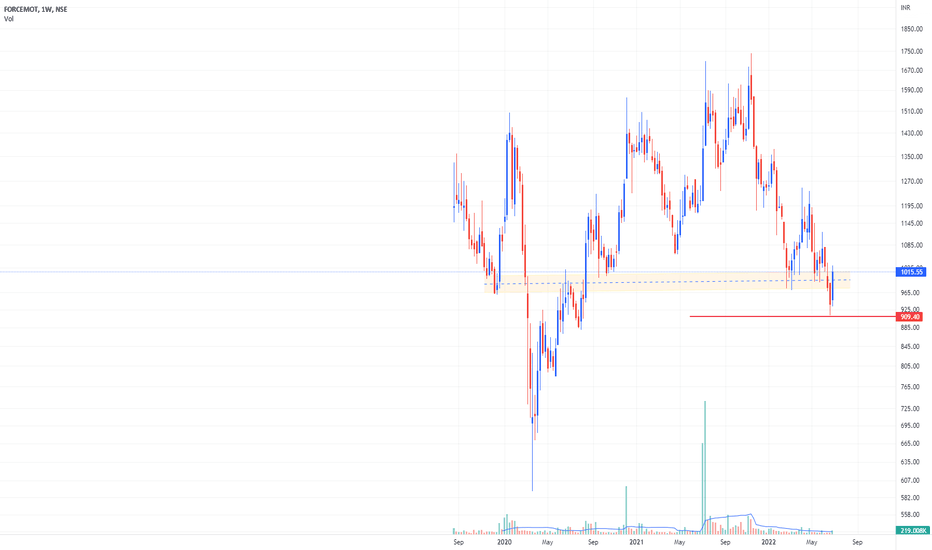932x550 pixels.
Task: Click the FORCEMOT, 1W, NSE symbol title
Action: pos(35,10)
